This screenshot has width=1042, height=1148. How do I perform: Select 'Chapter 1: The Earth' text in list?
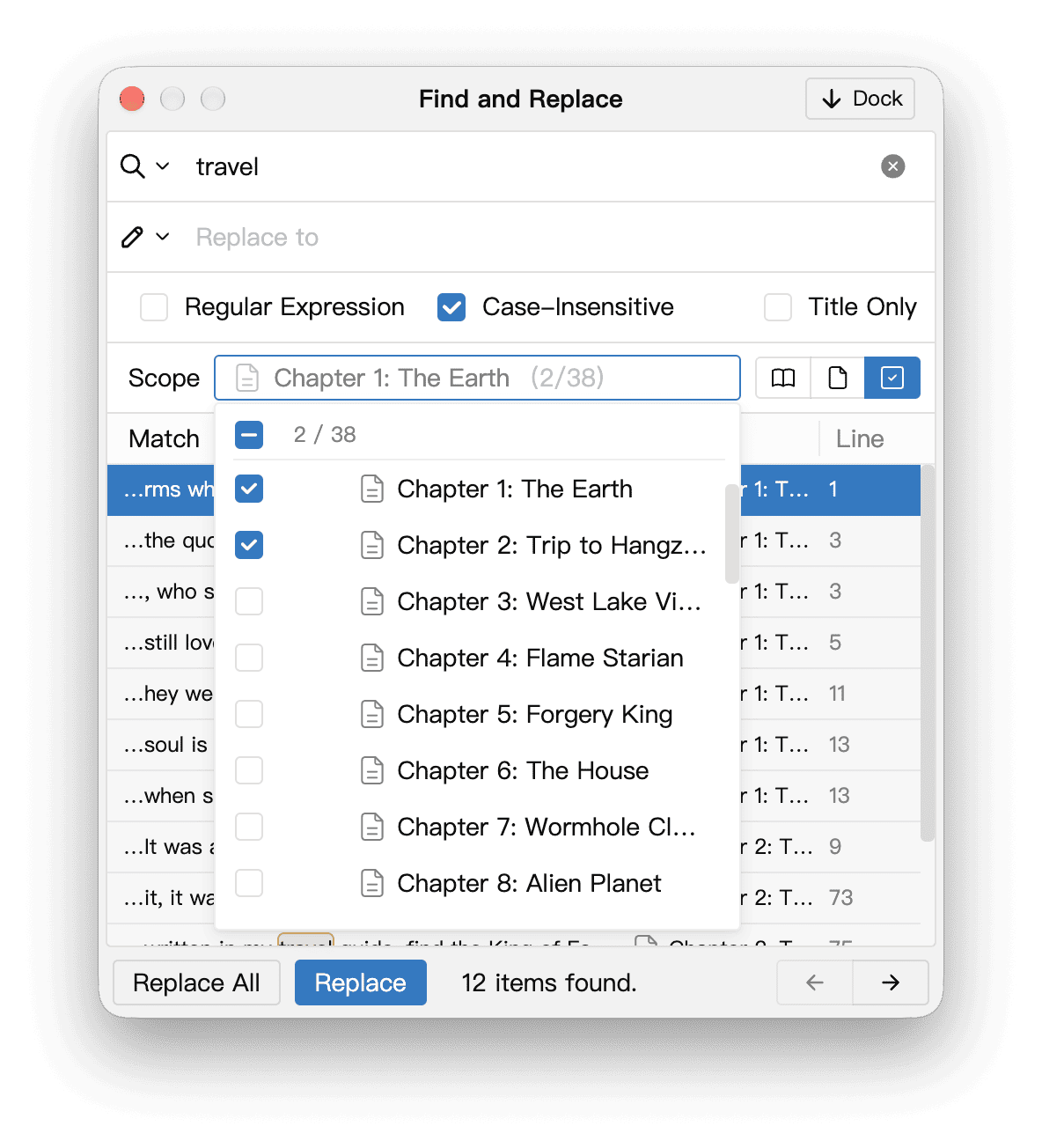coord(515,489)
